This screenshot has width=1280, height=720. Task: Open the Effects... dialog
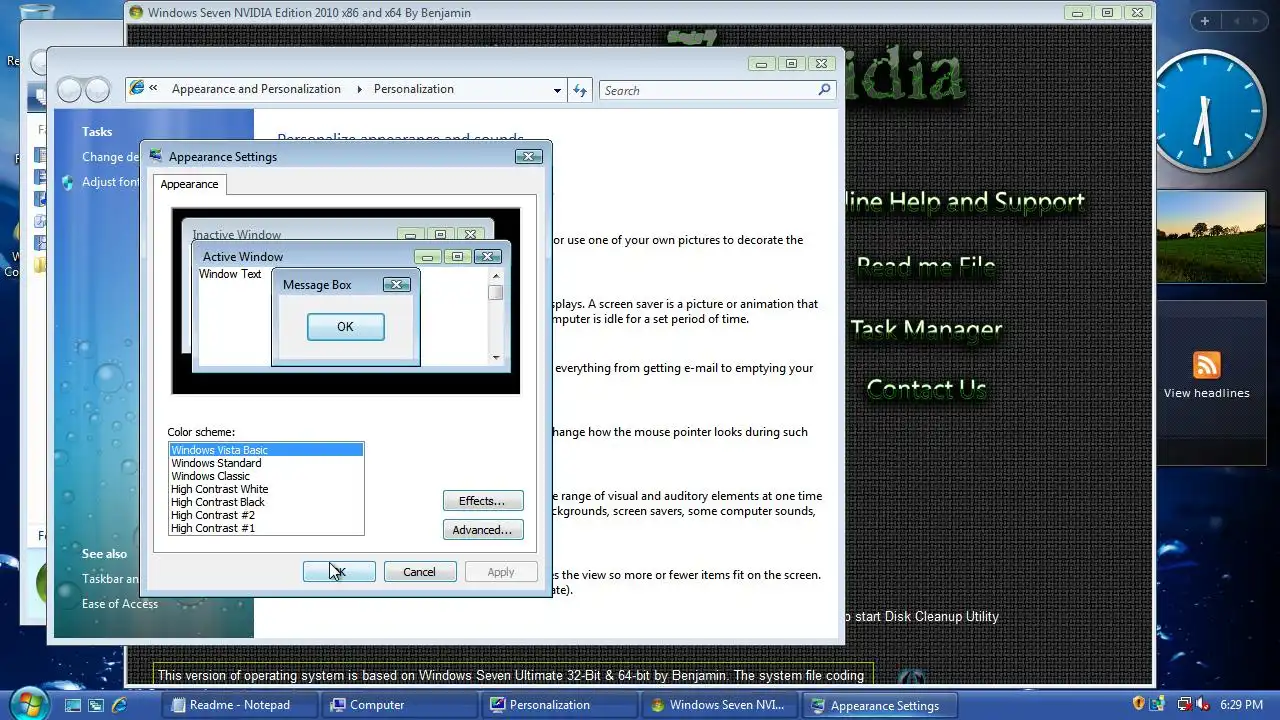click(x=483, y=501)
